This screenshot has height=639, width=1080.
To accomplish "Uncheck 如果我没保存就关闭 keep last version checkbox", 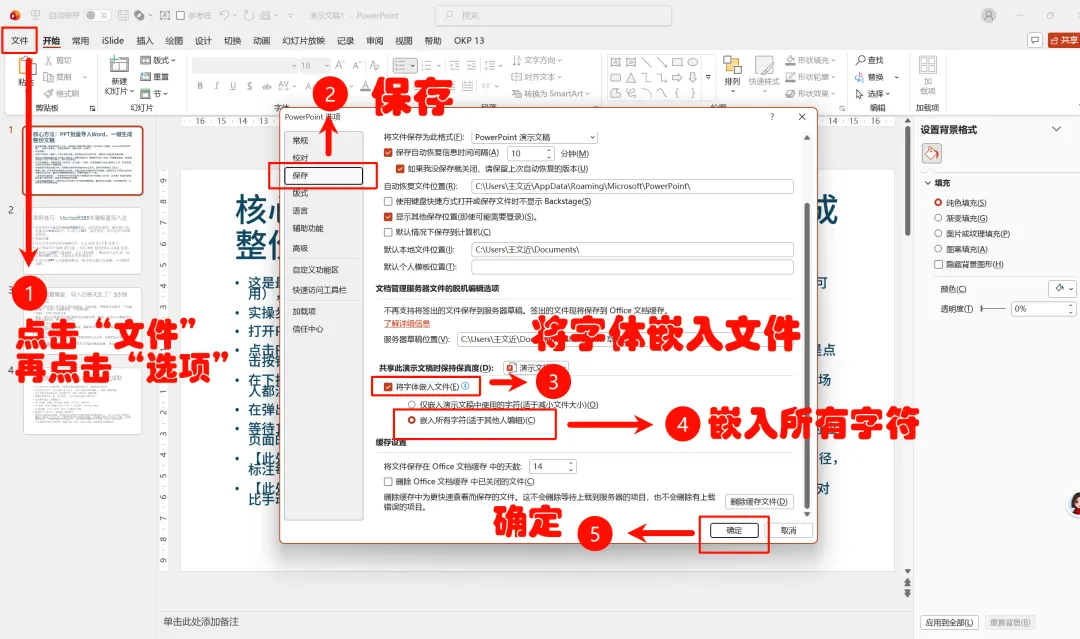I will [x=399, y=169].
